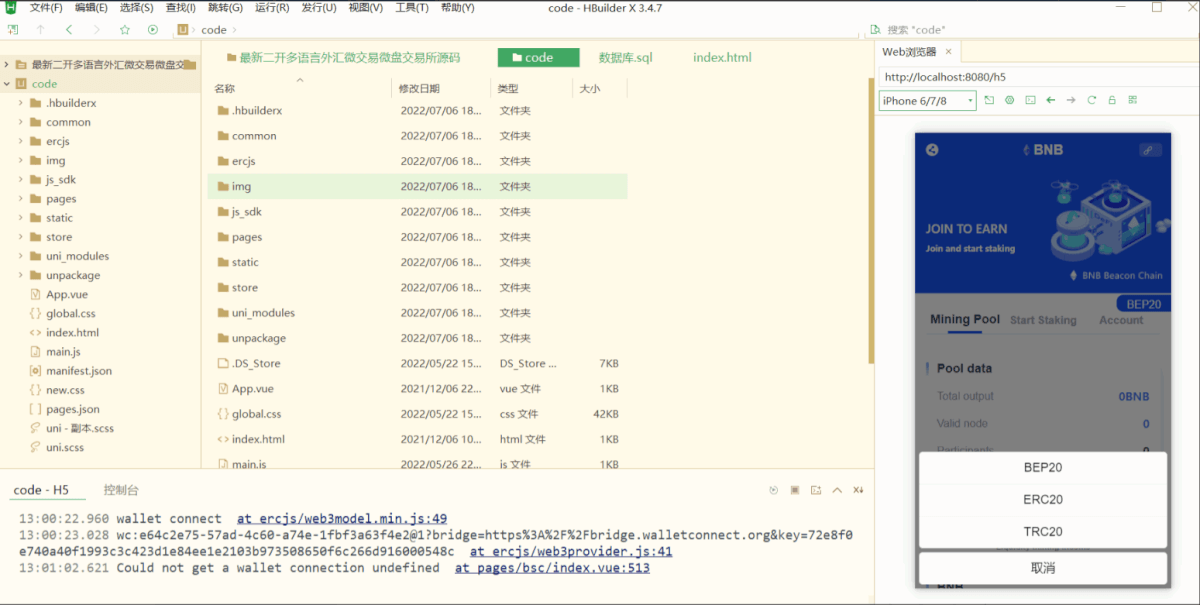Click the QR code icon in browser toolbar

point(1132,100)
